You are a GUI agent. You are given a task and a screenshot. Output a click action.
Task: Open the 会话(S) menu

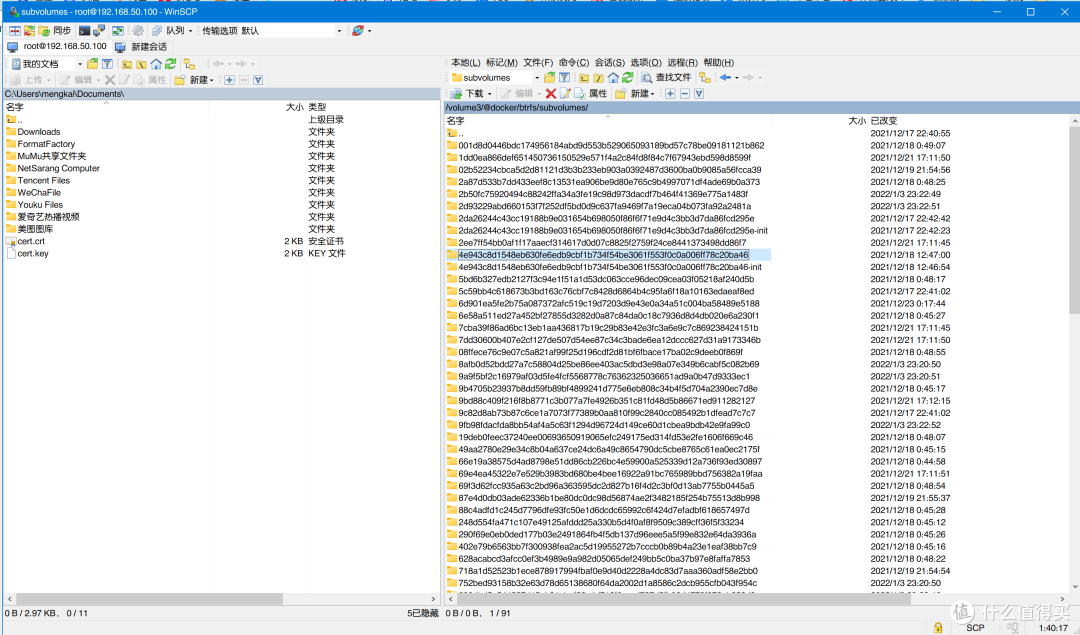(609, 62)
